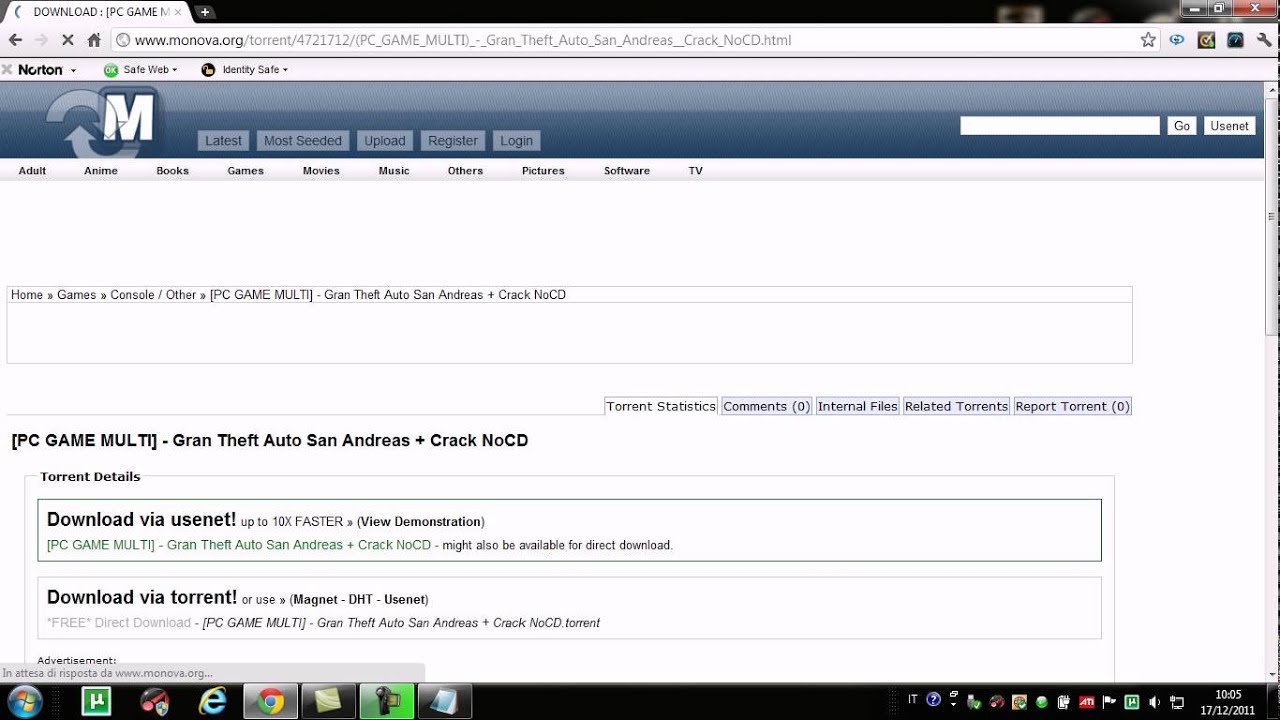Stop the page loading with the X button
This screenshot has height=720, width=1280.
coord(67,40)
